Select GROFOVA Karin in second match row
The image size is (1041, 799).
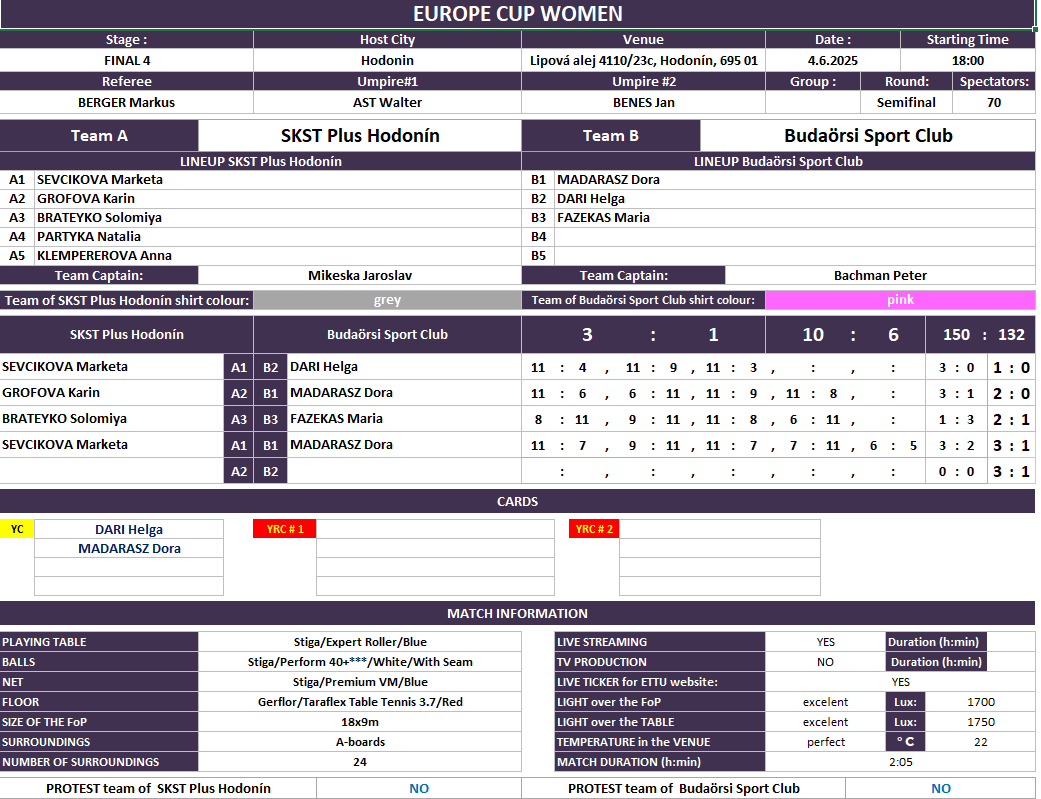pos(112,393)
